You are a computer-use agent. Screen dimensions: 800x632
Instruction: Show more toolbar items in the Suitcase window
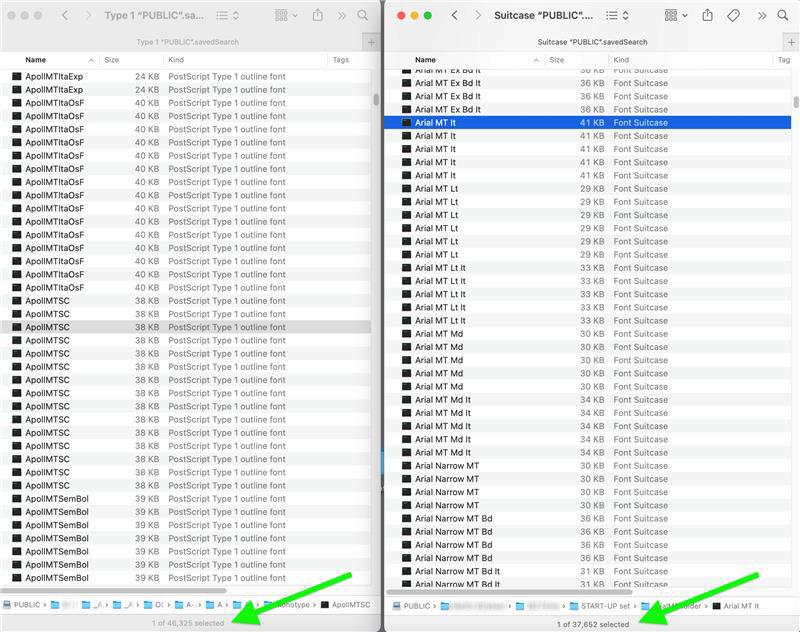point(761,15)
